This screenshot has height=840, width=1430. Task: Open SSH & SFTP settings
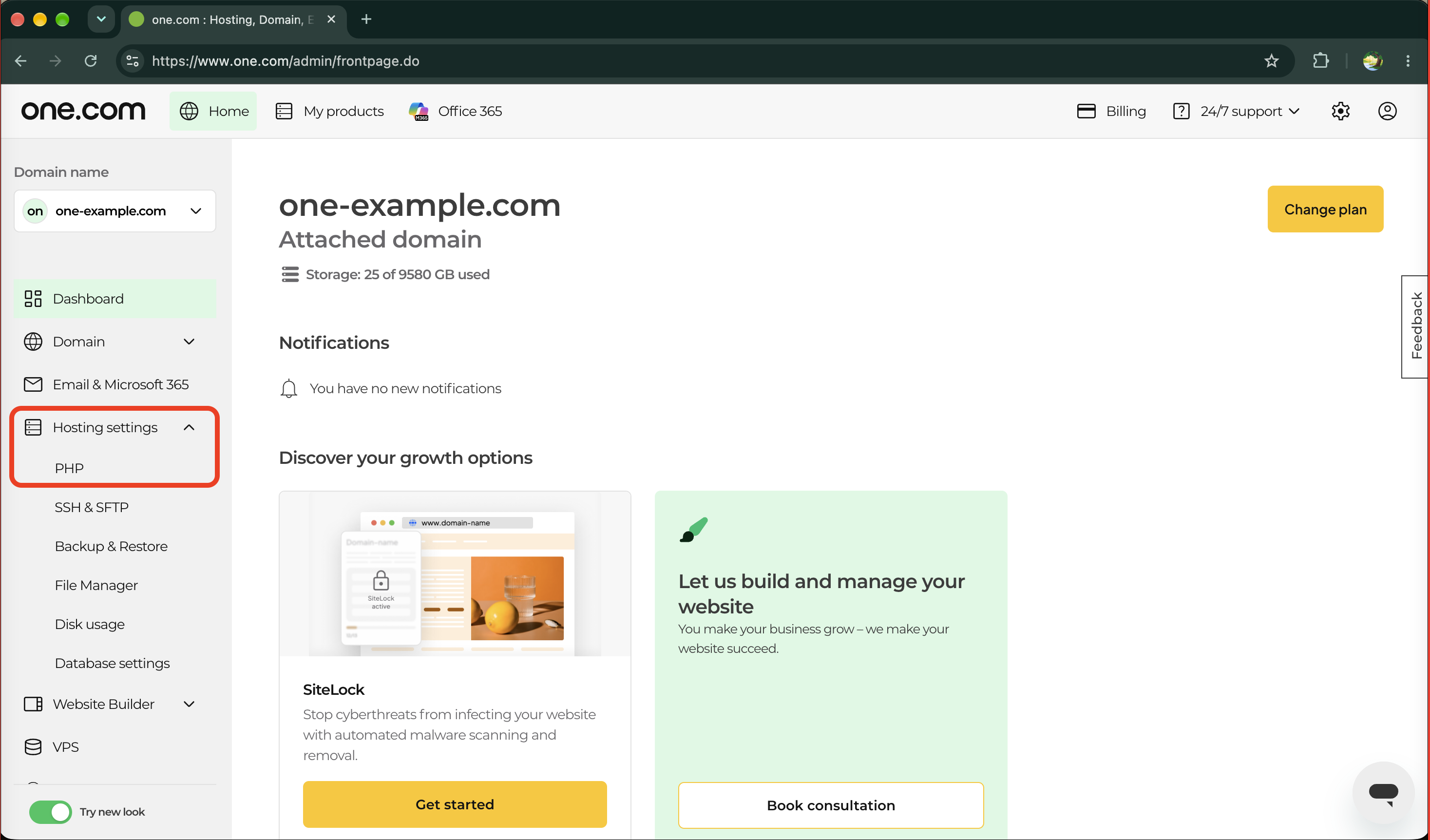click(92, 507)
